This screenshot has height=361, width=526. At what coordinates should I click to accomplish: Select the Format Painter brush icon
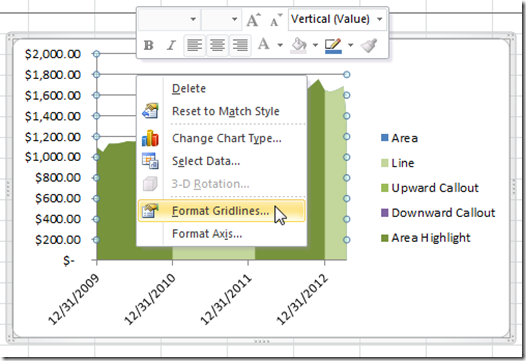pyautogui.click(x=369, y=45)
